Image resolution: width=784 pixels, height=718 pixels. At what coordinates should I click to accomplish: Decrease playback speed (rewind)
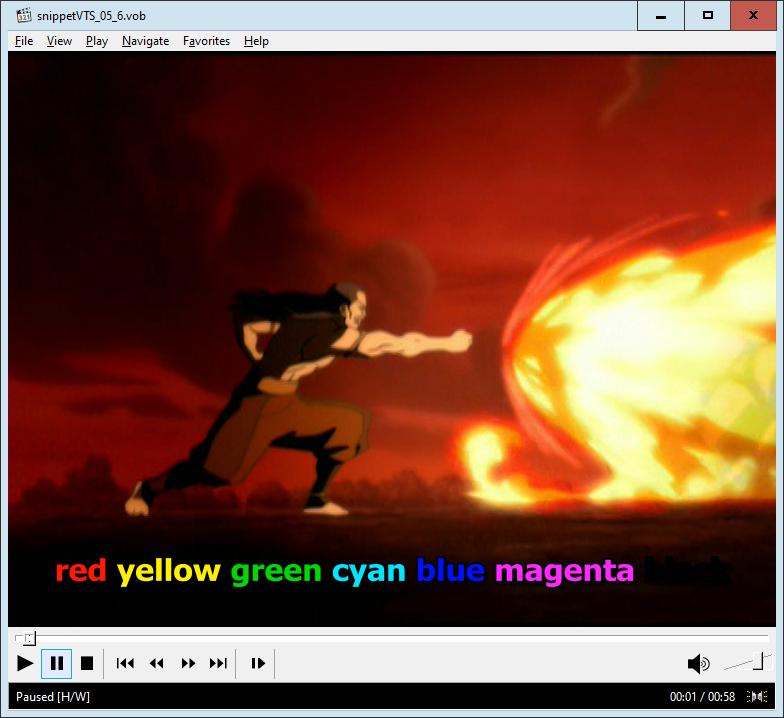click(156, 664)
